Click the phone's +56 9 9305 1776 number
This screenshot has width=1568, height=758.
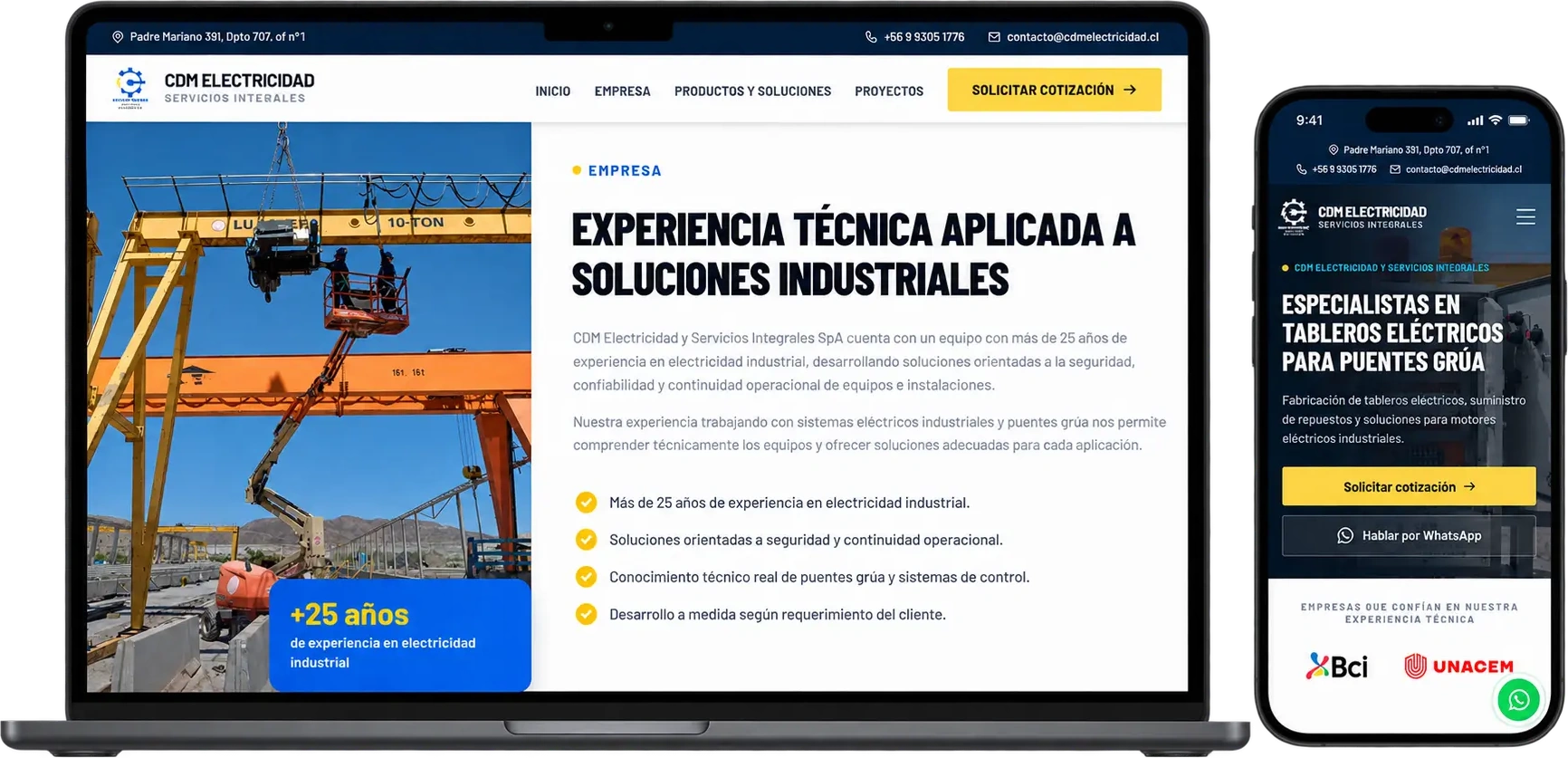[1344, 169]
